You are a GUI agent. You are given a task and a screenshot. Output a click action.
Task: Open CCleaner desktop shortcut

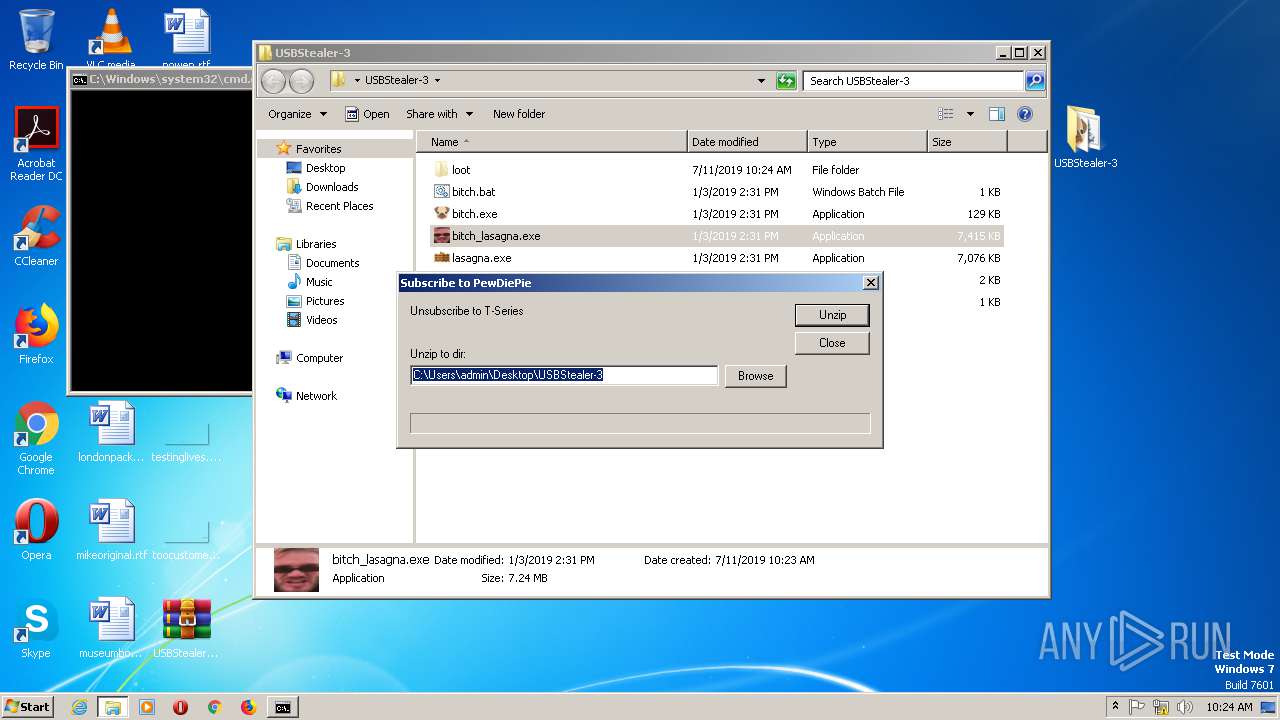click(x=36, y=236)
